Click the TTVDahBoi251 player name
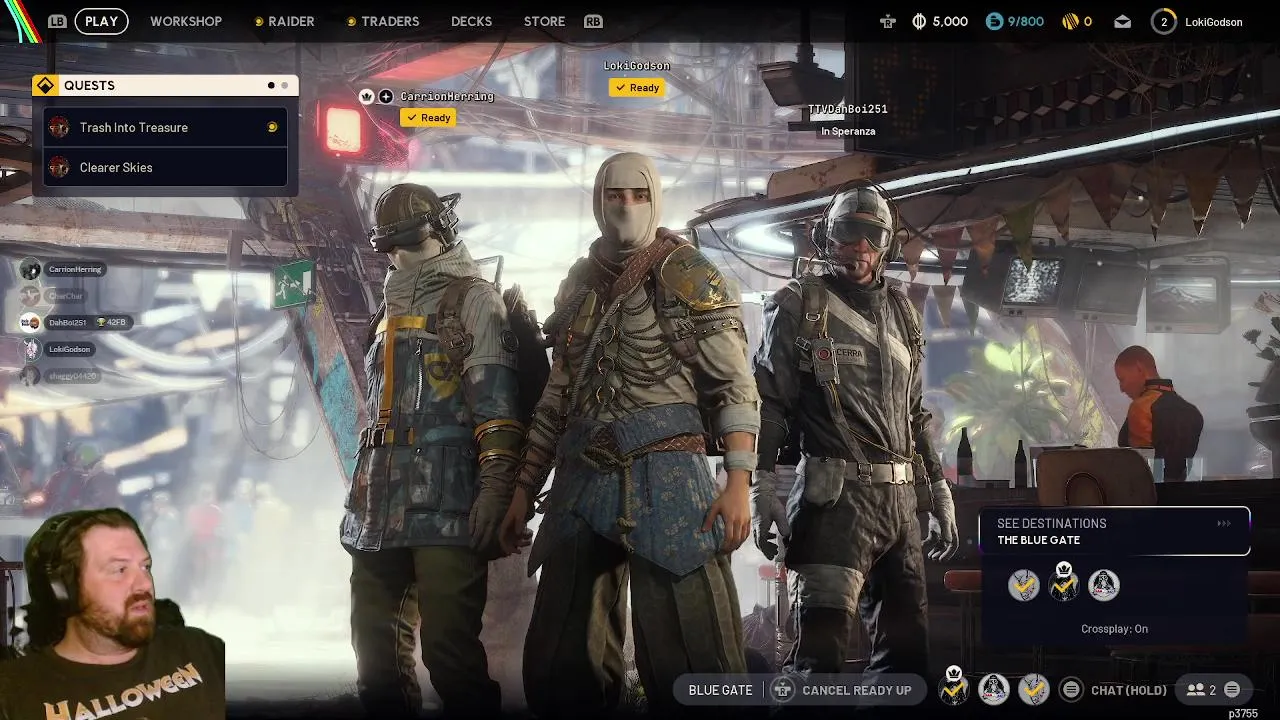The width and height of the screenshot is (1280, 720). tap(848, 109)
